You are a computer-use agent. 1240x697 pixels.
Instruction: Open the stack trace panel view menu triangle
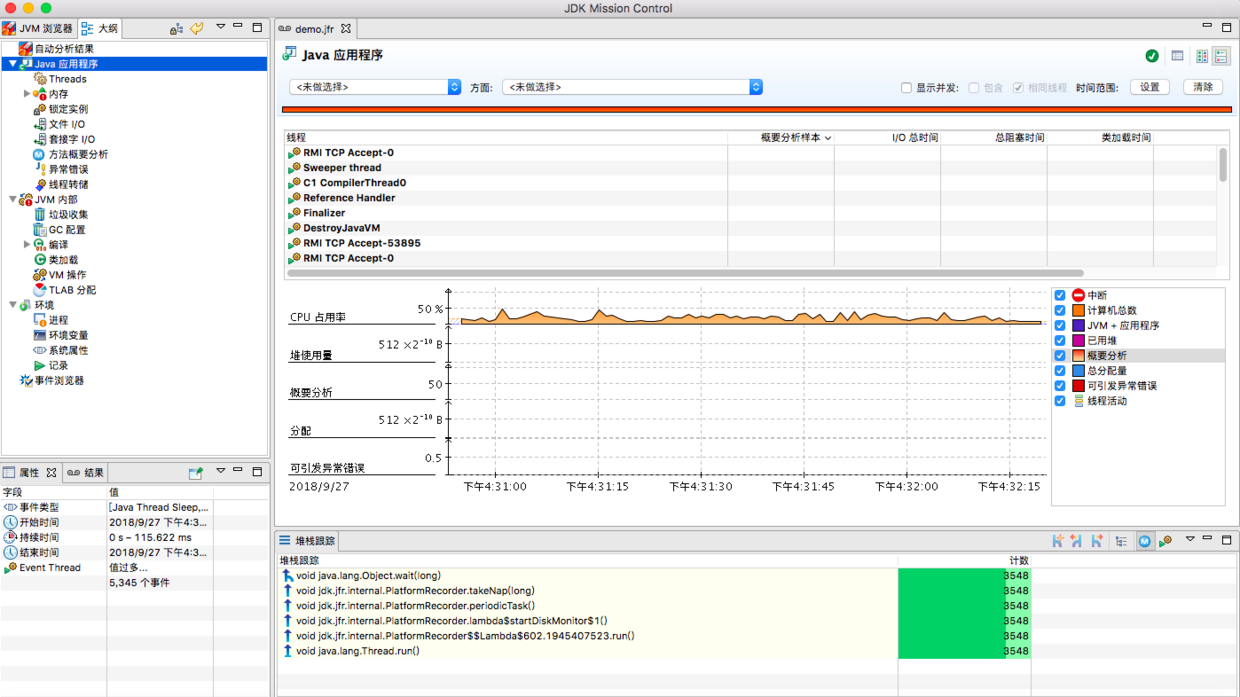pyautogui.click(x=1190, y=540)
